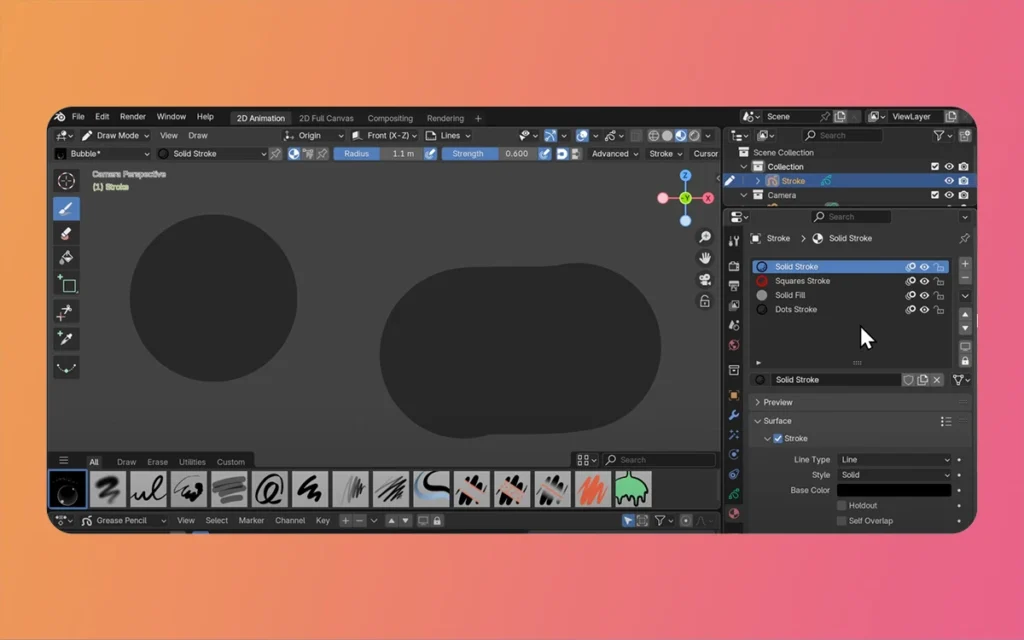Open the Modifiers wrench properties tab
The height and width of the screenshot is (640, 1024).
pyautogui.click(x=734, y=415)
